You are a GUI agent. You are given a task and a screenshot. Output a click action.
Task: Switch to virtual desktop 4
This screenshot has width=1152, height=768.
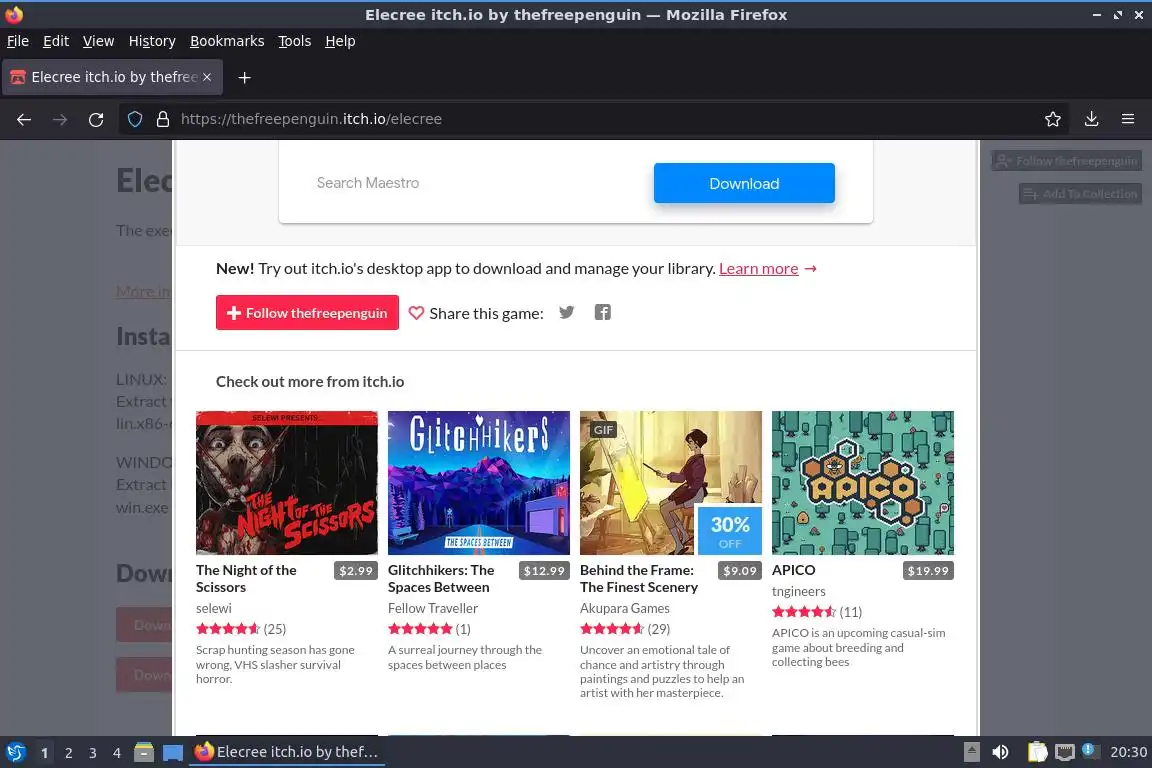click(117, 753)
